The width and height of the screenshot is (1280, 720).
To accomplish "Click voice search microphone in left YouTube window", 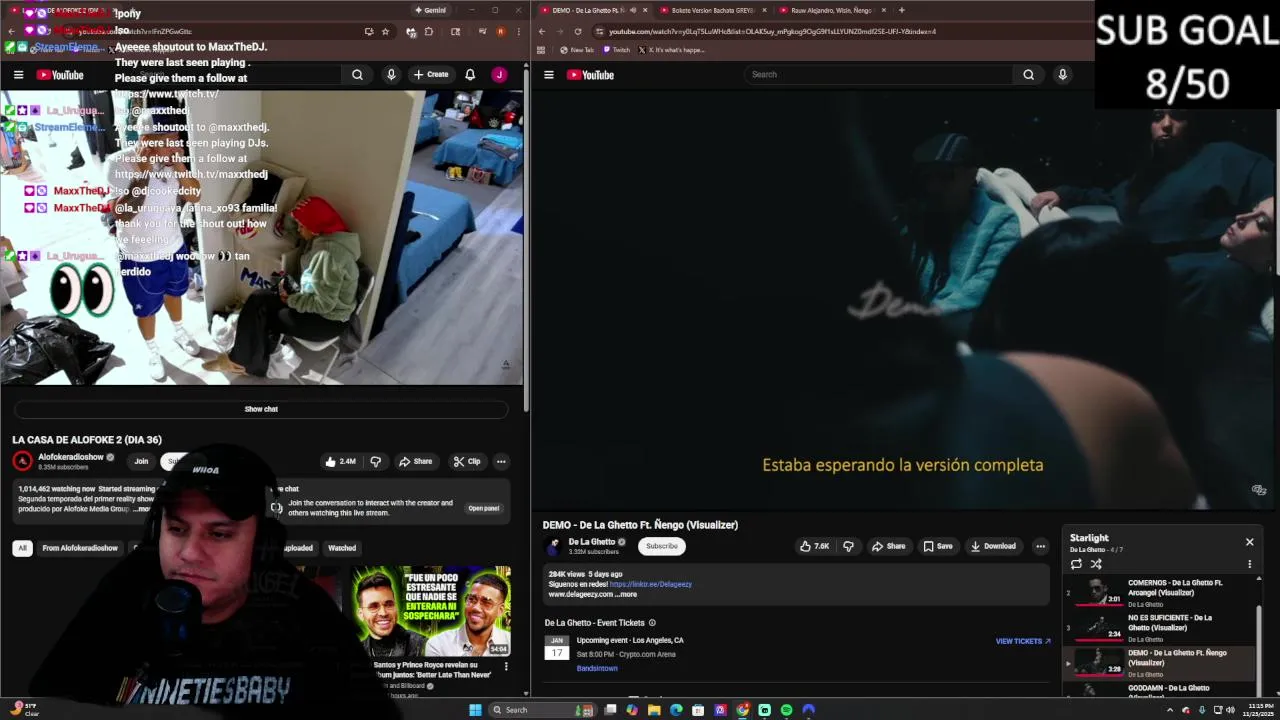I will (391, 74).
